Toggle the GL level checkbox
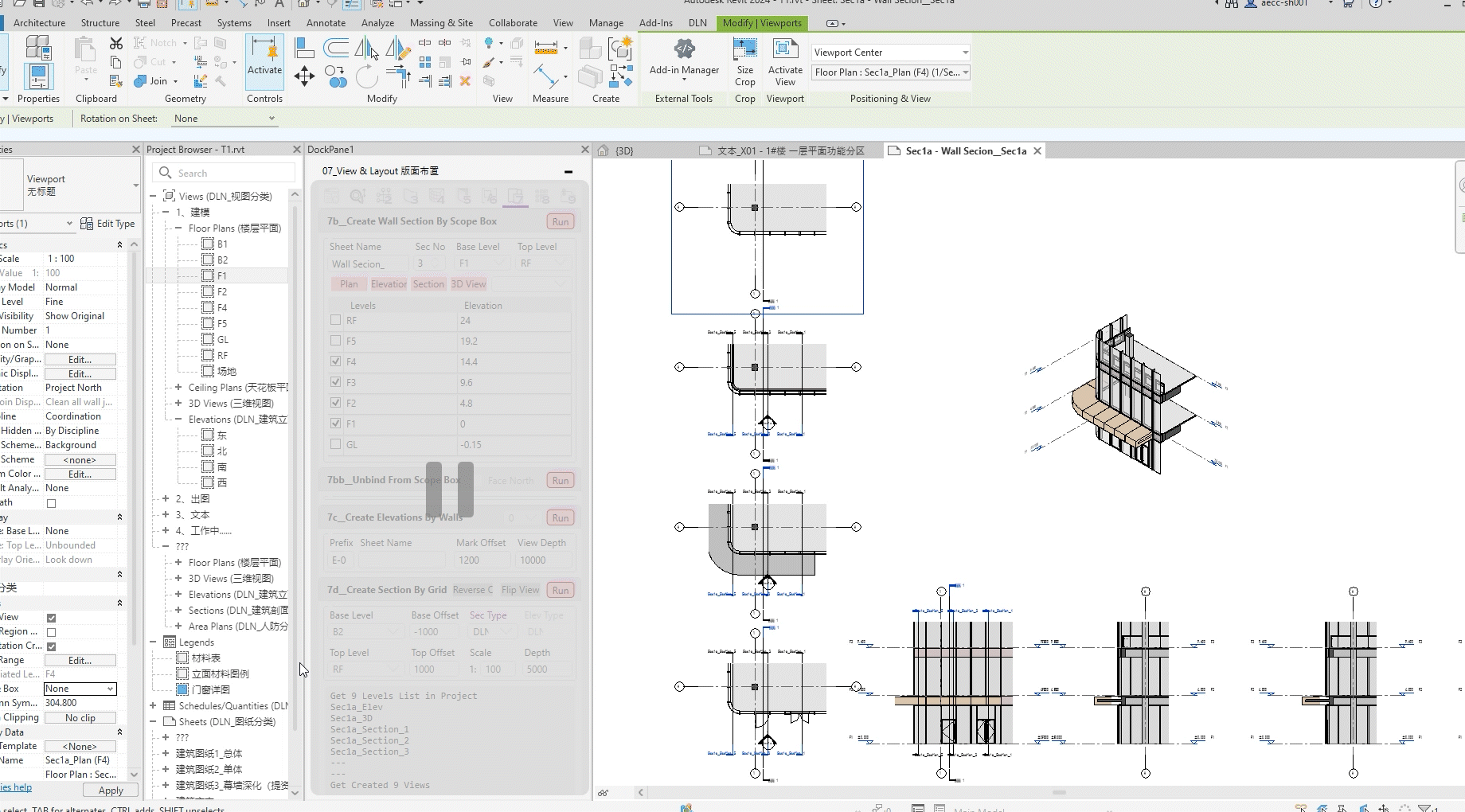The width and height of the screenshot is (1465, 812). [335, 444]
